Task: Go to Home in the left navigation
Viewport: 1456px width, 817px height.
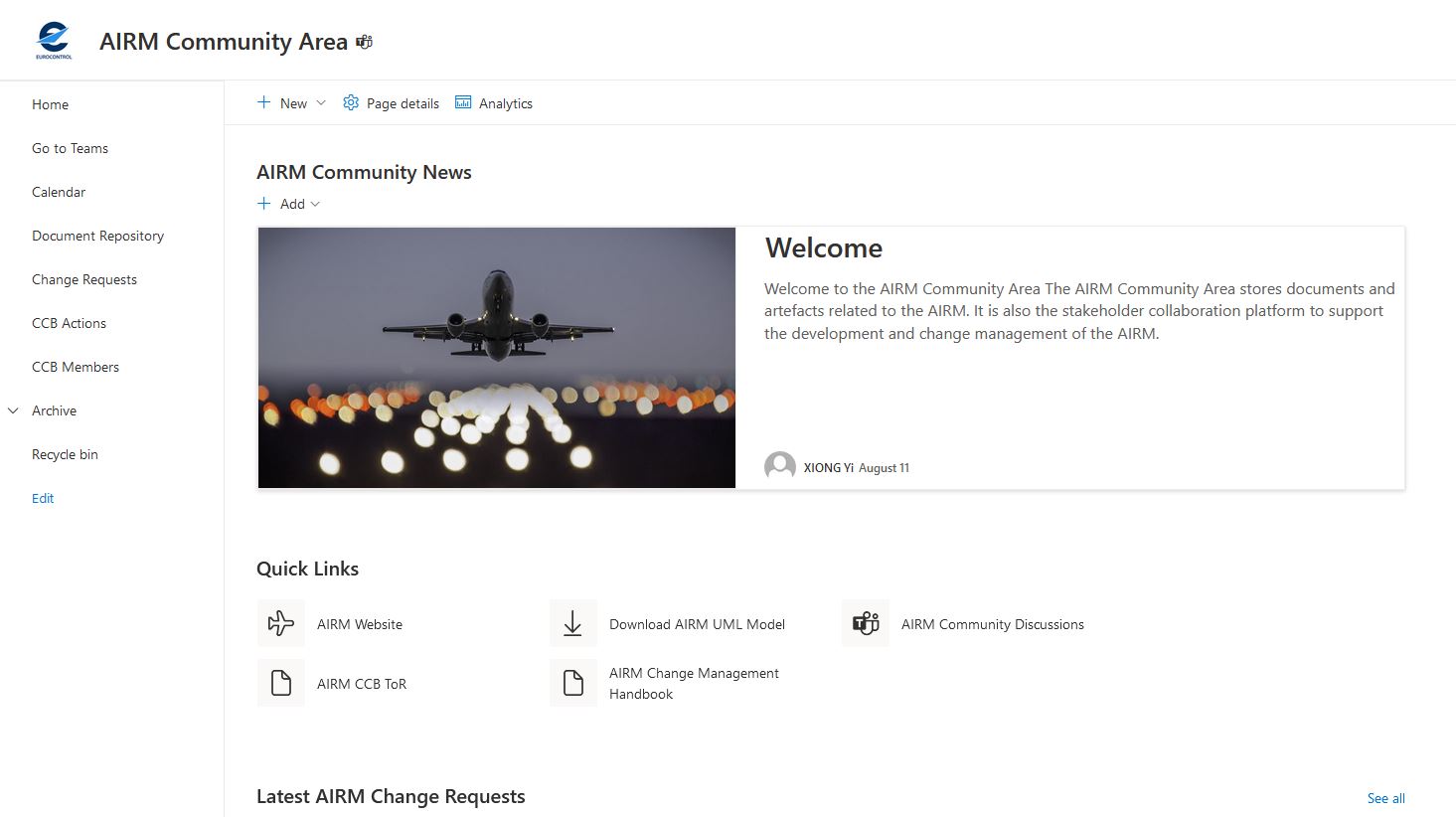Action: pyautogui.click(x=50, y=104)
